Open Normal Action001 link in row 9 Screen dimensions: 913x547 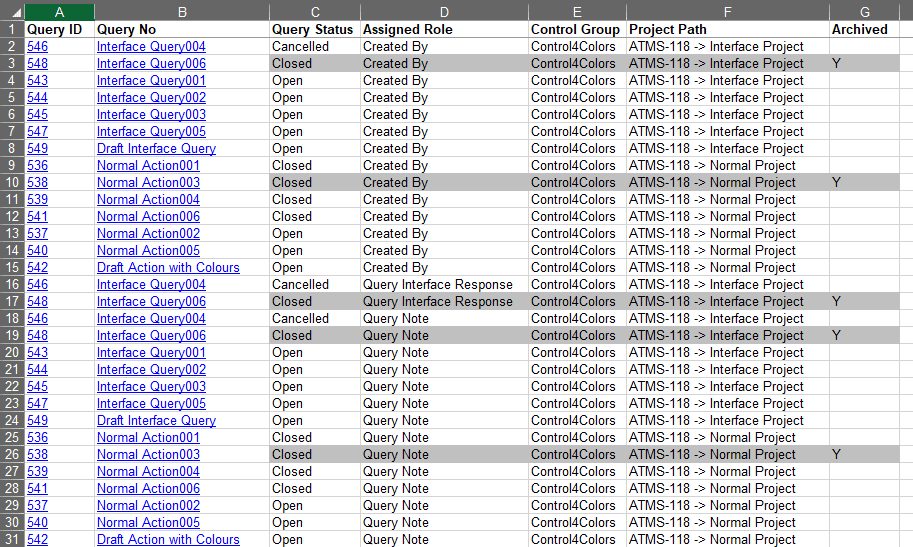pos(148,165)
